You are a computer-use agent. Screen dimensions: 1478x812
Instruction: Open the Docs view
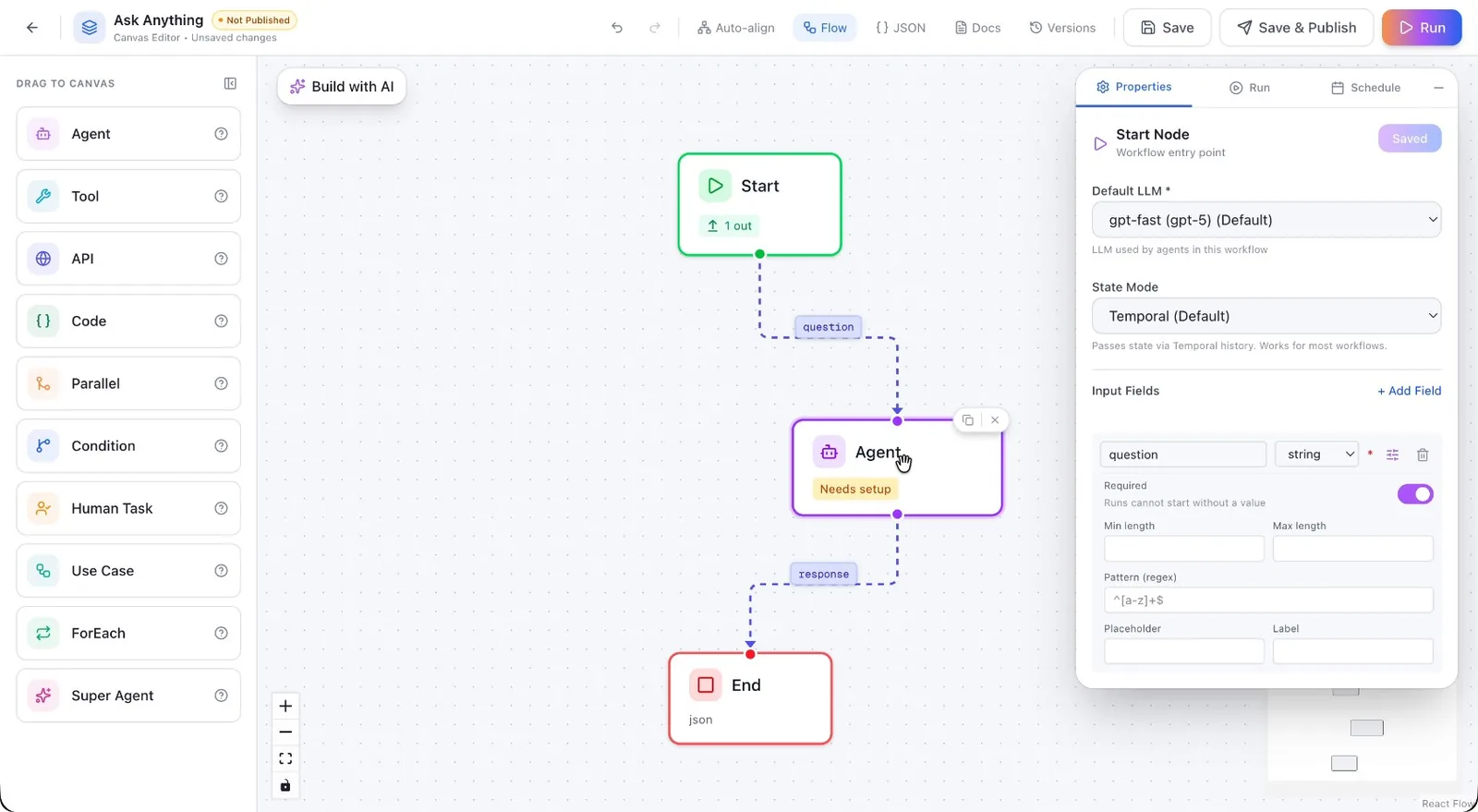tap(978, 28)
